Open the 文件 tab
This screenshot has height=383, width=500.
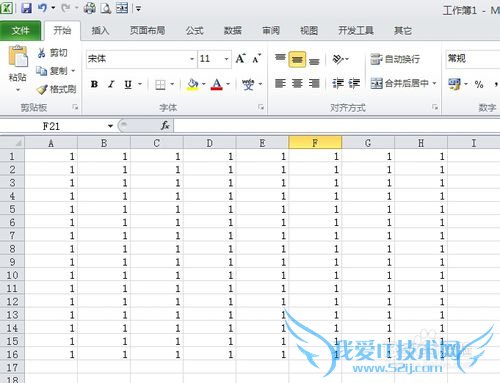pos(21,31)
